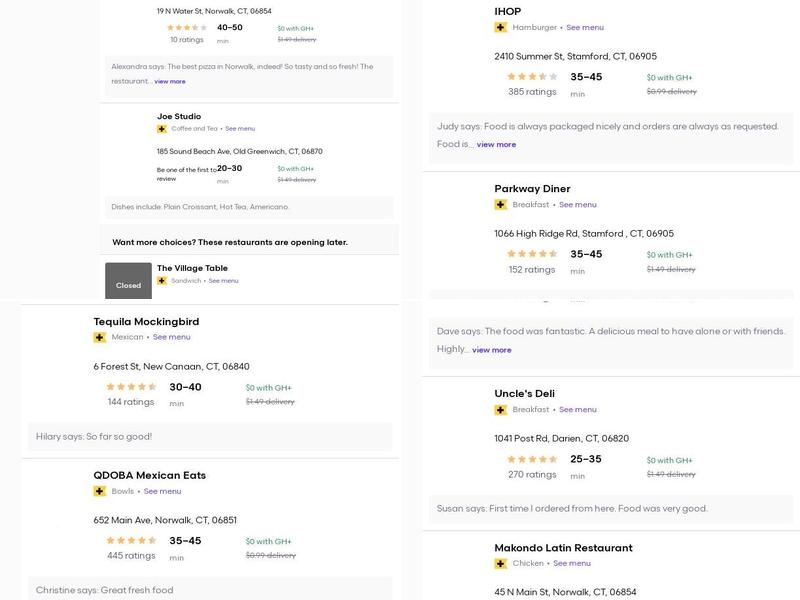Click the GH+ badge under Uncle's Deli
This screenshot has width=800, height=600.
501,410
